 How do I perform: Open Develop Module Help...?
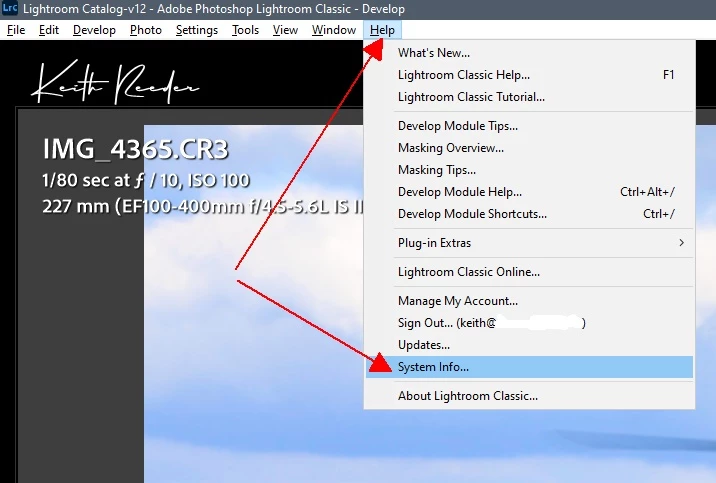pos(529,192)
